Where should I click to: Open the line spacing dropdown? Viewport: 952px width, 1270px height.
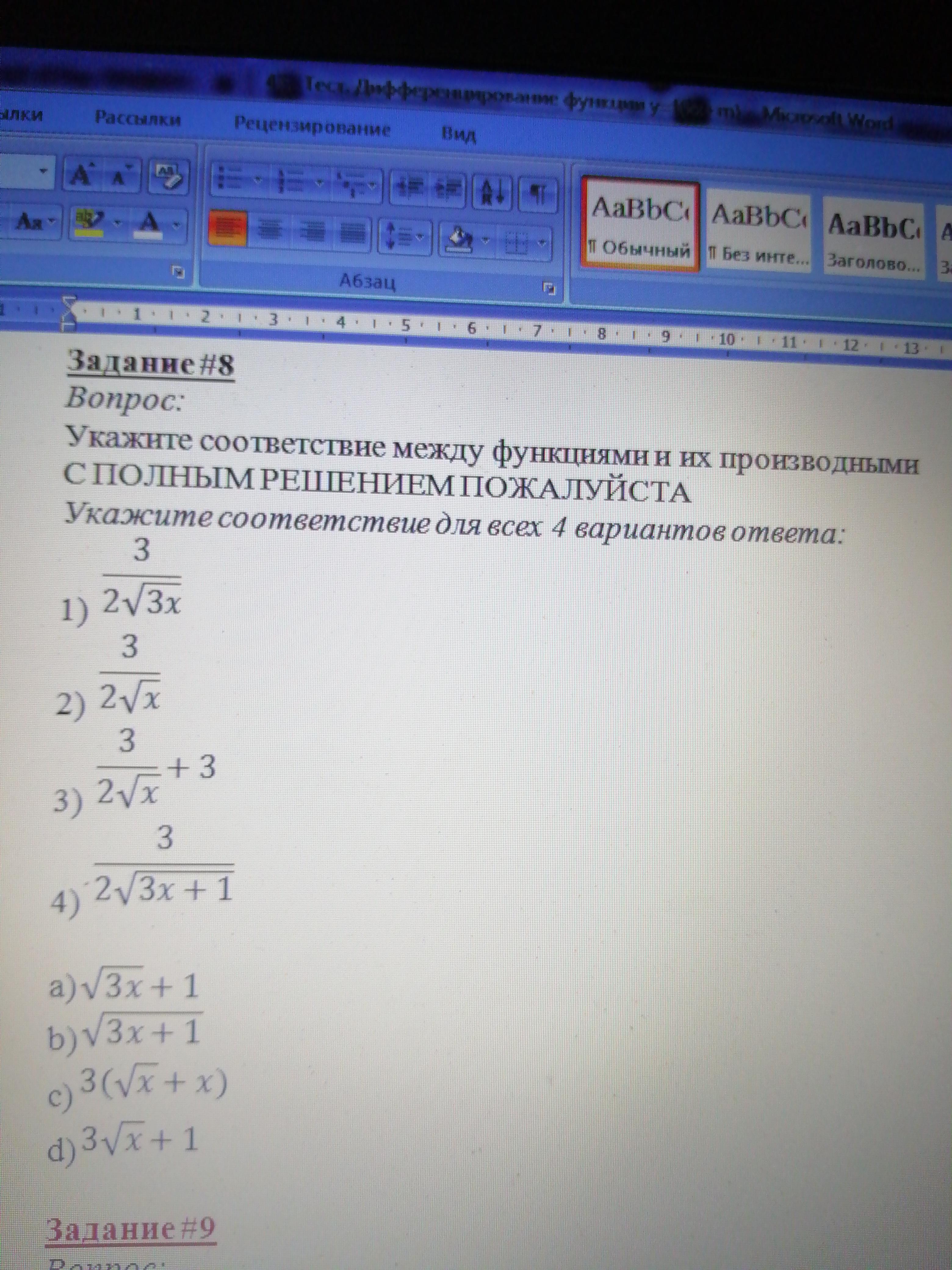tap(405, 237)
